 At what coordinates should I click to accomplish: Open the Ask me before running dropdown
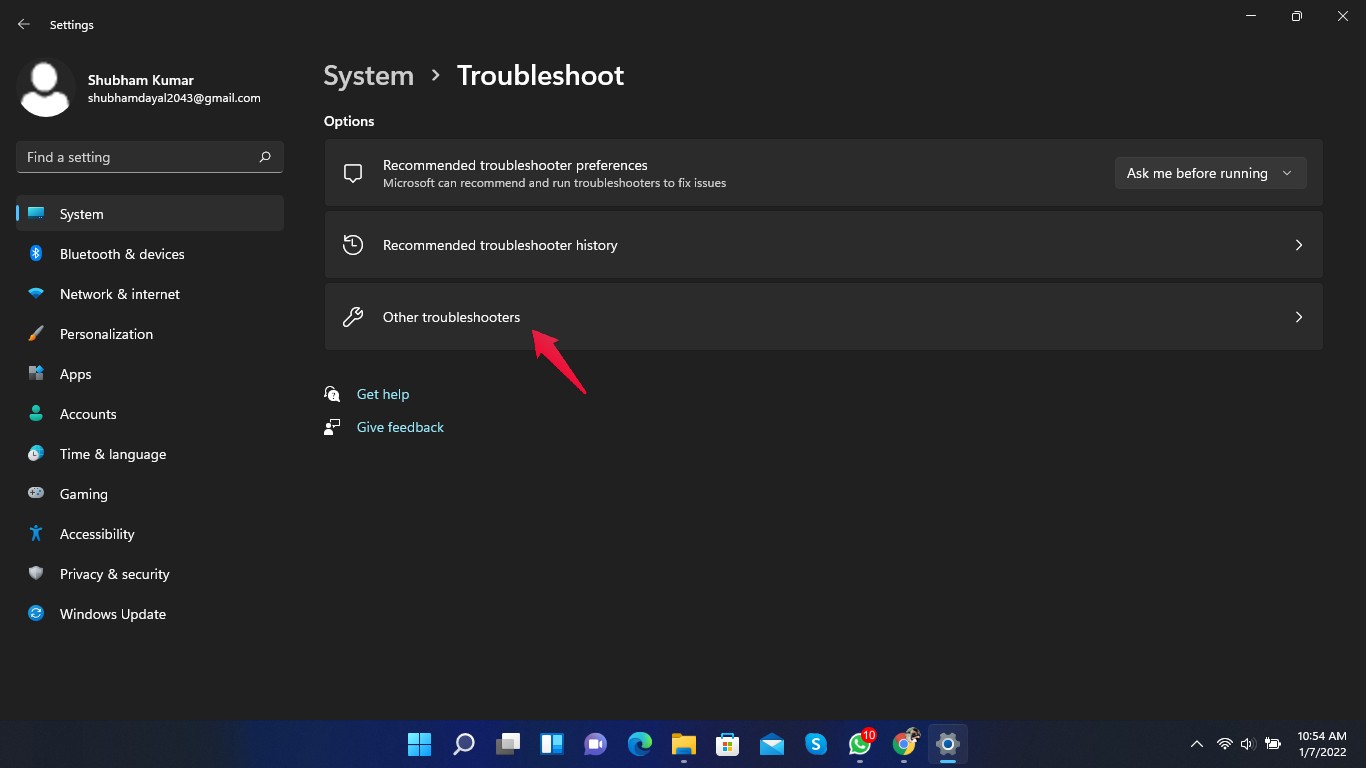point(1210,173)
